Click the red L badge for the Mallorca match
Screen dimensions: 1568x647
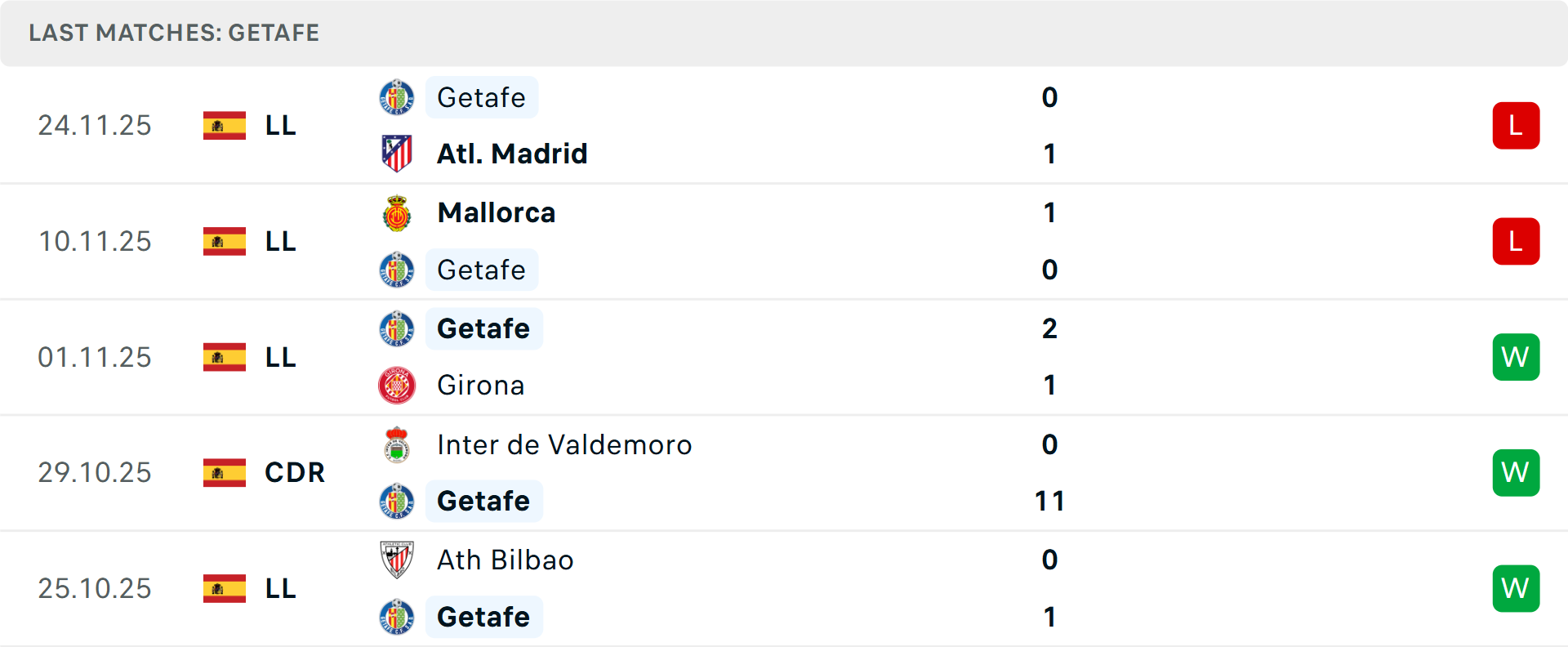pos(1516,241)
